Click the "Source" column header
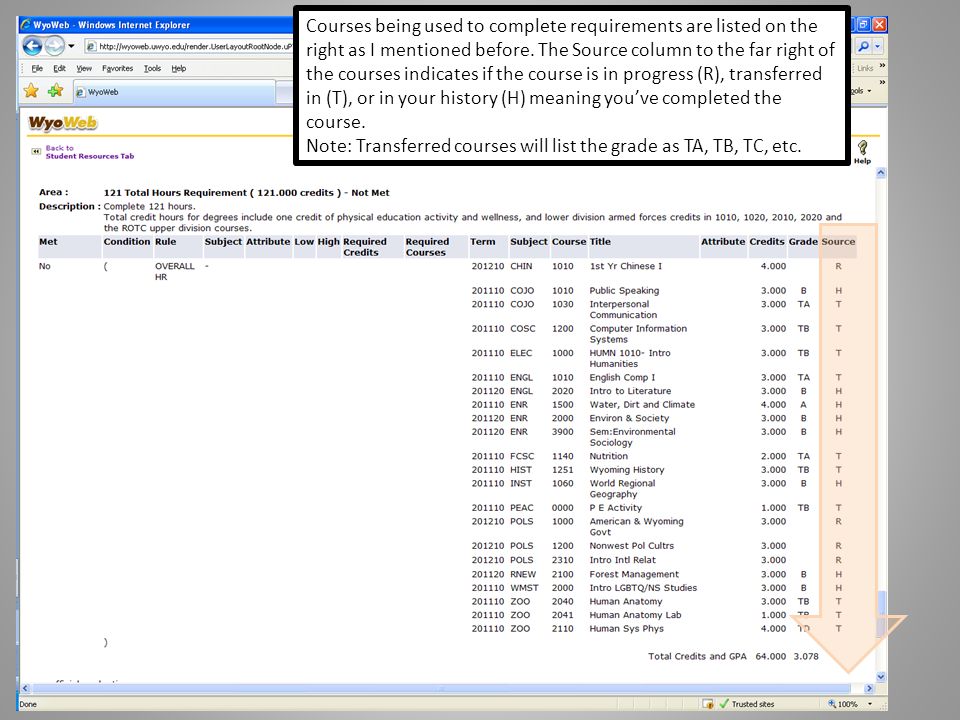This screenshot has width=960, height=720. click(838, 242)
